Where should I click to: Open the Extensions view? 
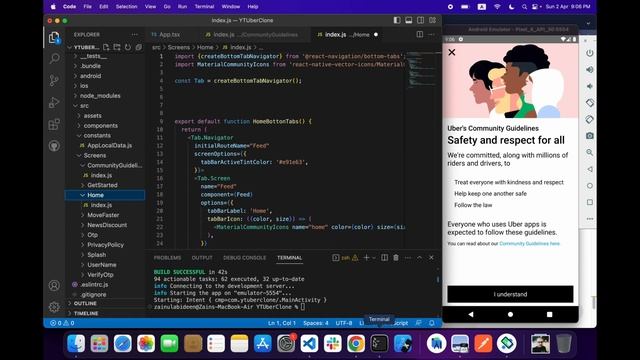pos(54,124)
